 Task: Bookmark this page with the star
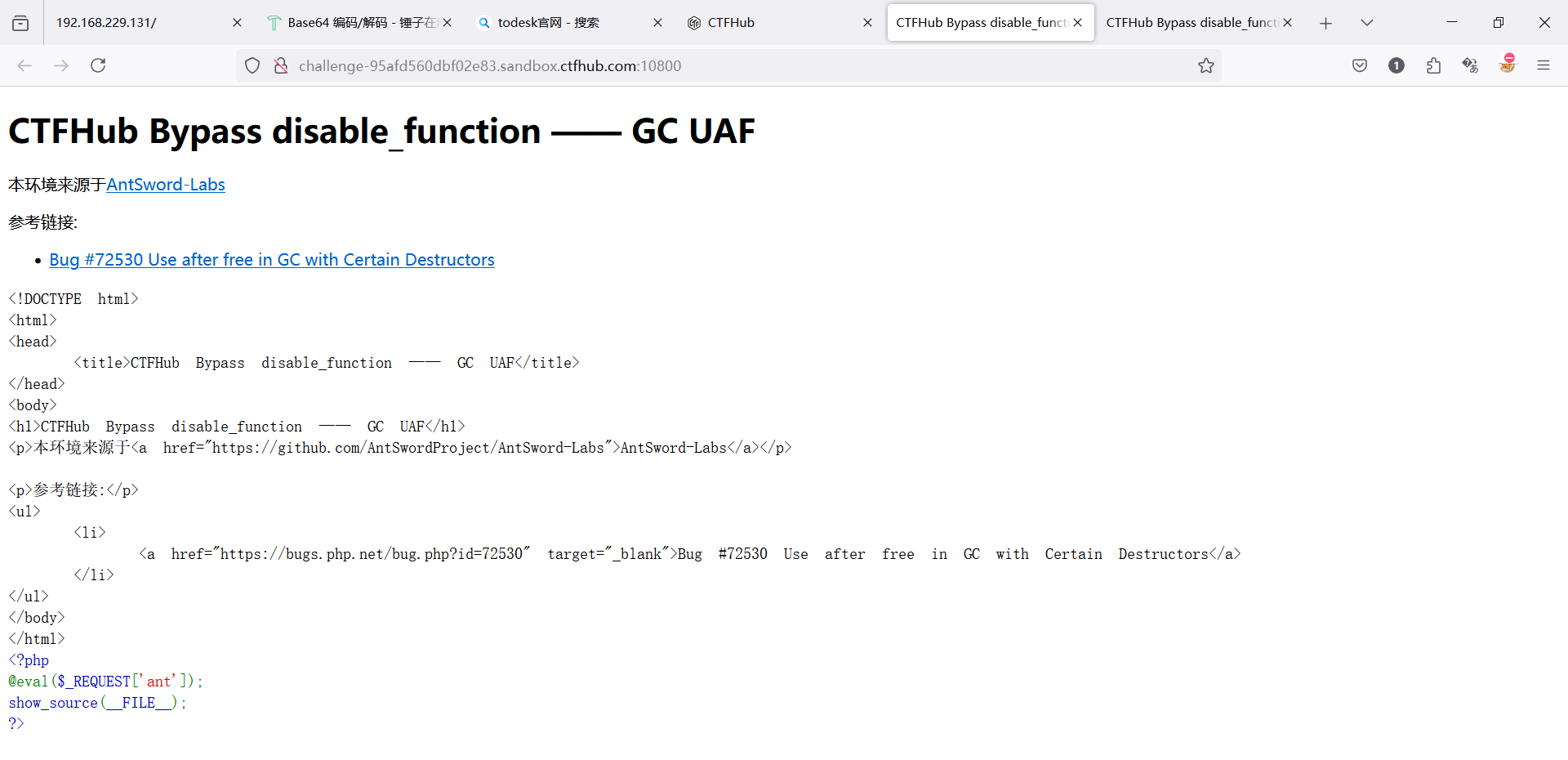[1206, 65]
